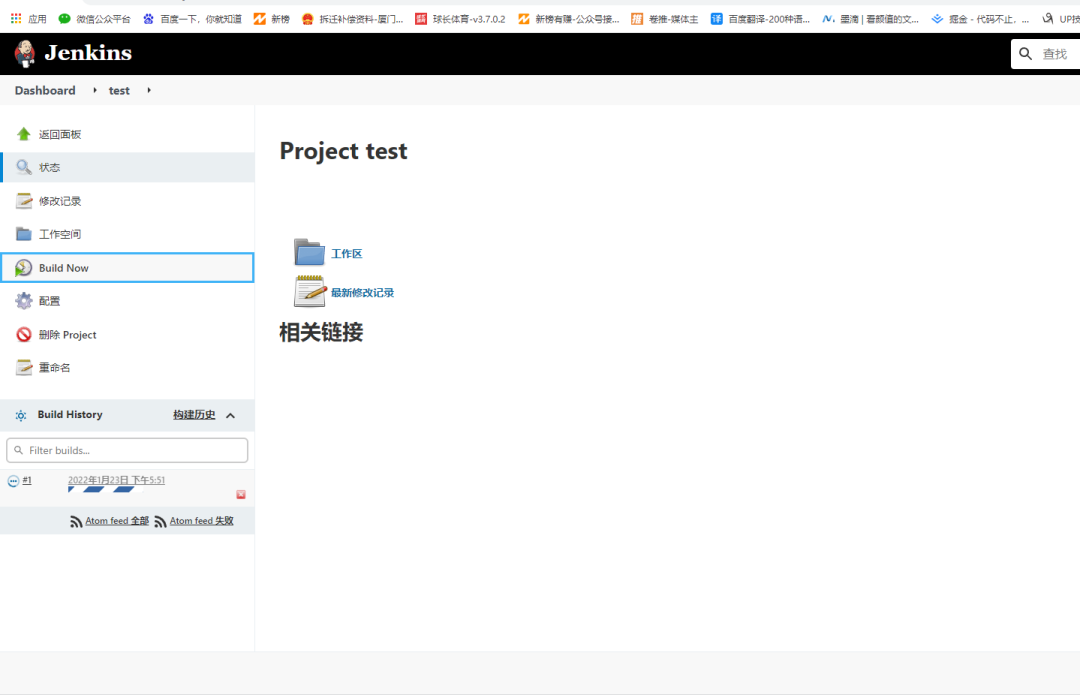
Task: Open the 最新修改记录 link
Action: [362, 293]
